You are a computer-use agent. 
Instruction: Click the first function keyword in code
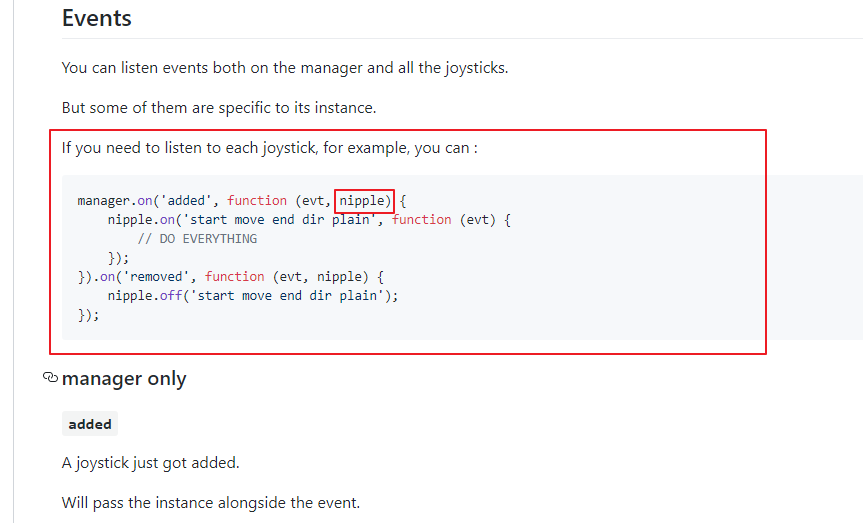click(x=257, y=200)
